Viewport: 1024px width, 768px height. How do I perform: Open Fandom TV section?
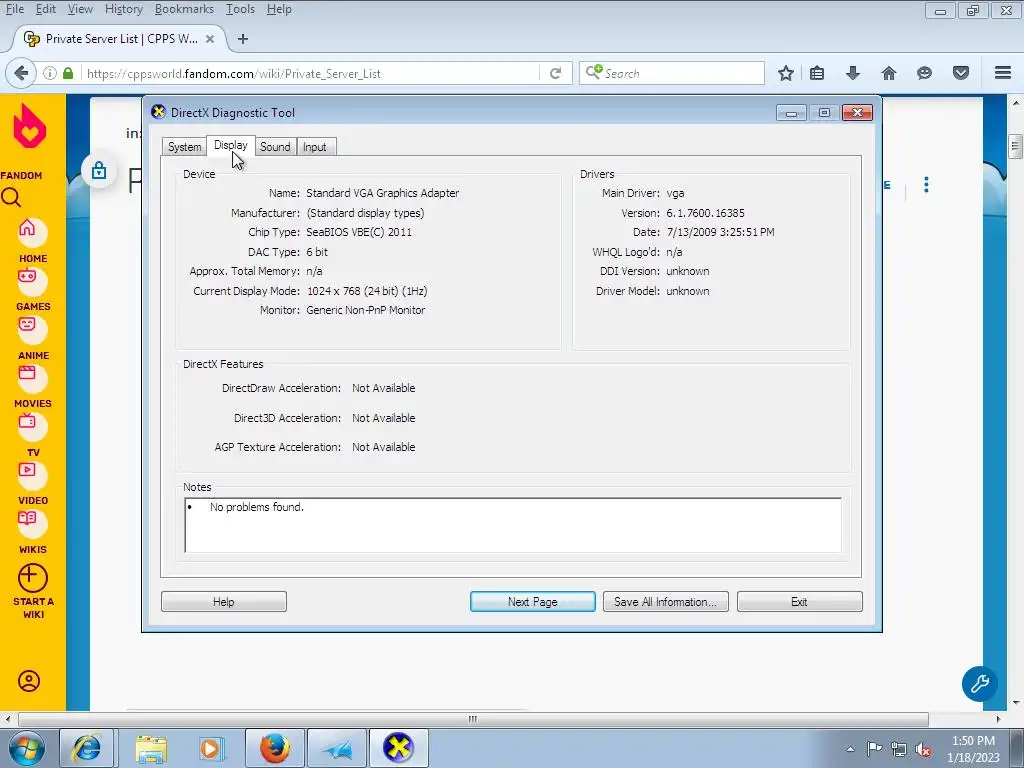32,434
